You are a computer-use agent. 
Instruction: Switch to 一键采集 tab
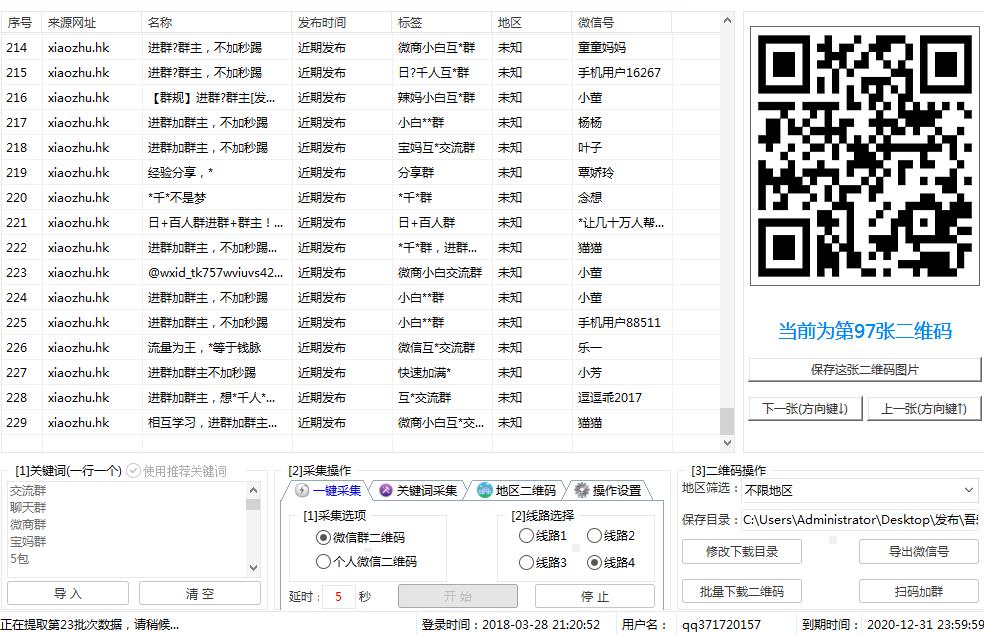(x=329, y=490)
